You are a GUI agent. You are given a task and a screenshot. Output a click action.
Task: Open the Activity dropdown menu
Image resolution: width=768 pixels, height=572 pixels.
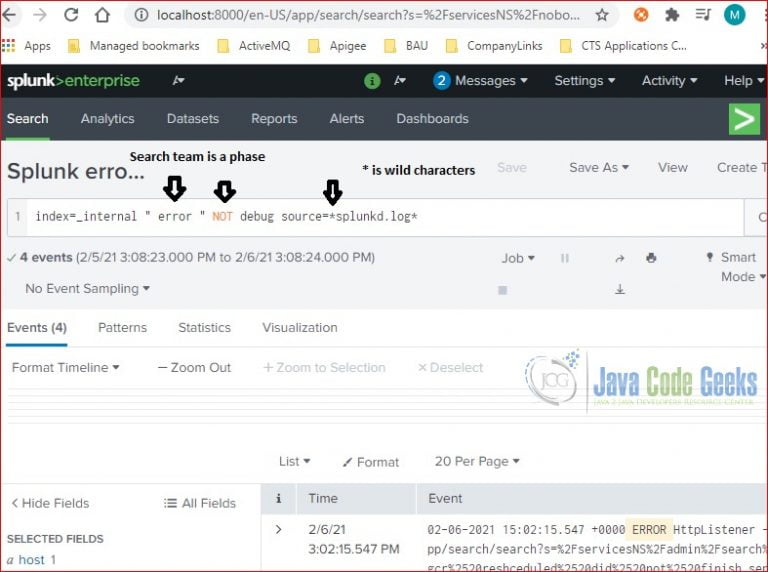point(669,80)
